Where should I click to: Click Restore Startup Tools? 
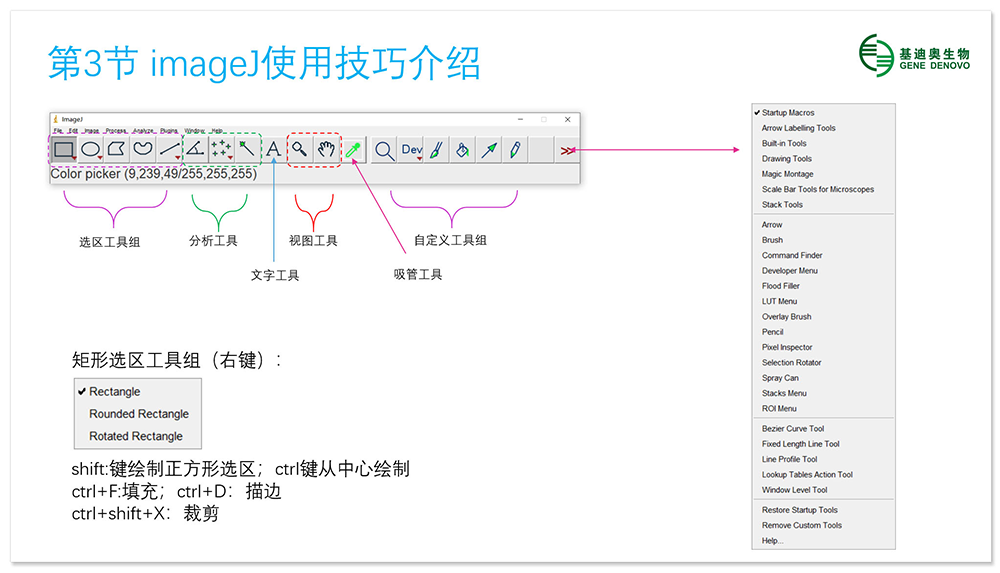tap(823, 510)
